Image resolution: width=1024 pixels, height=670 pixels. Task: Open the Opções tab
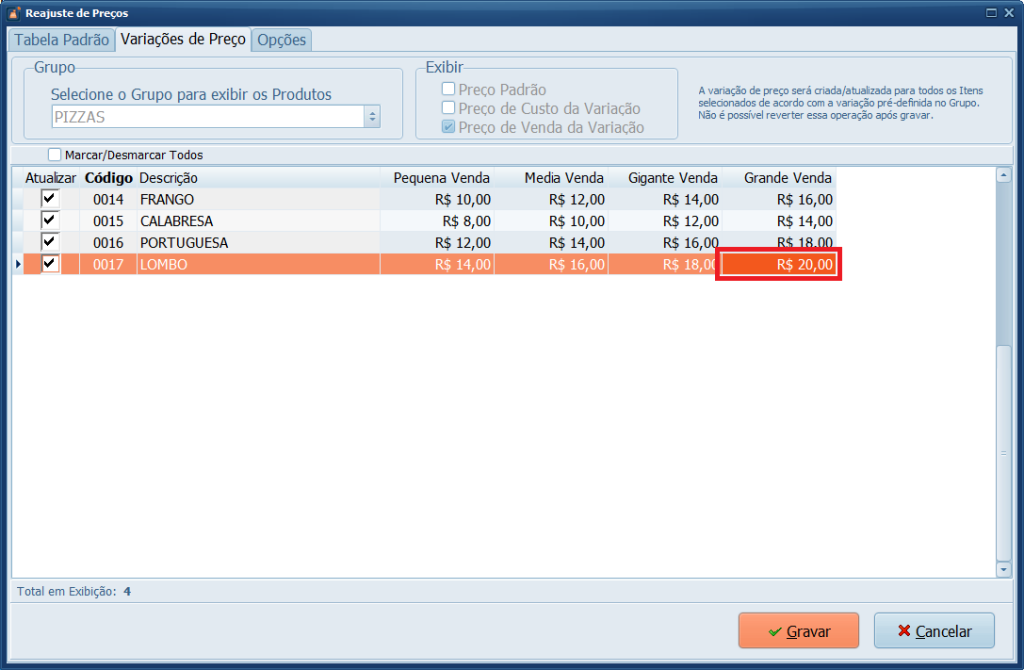point(282,40)
